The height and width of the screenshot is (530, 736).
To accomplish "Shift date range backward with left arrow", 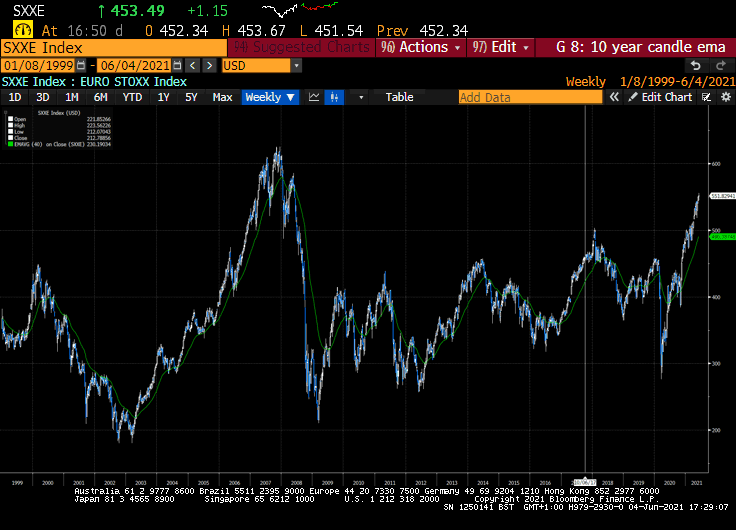I will 192,65.
